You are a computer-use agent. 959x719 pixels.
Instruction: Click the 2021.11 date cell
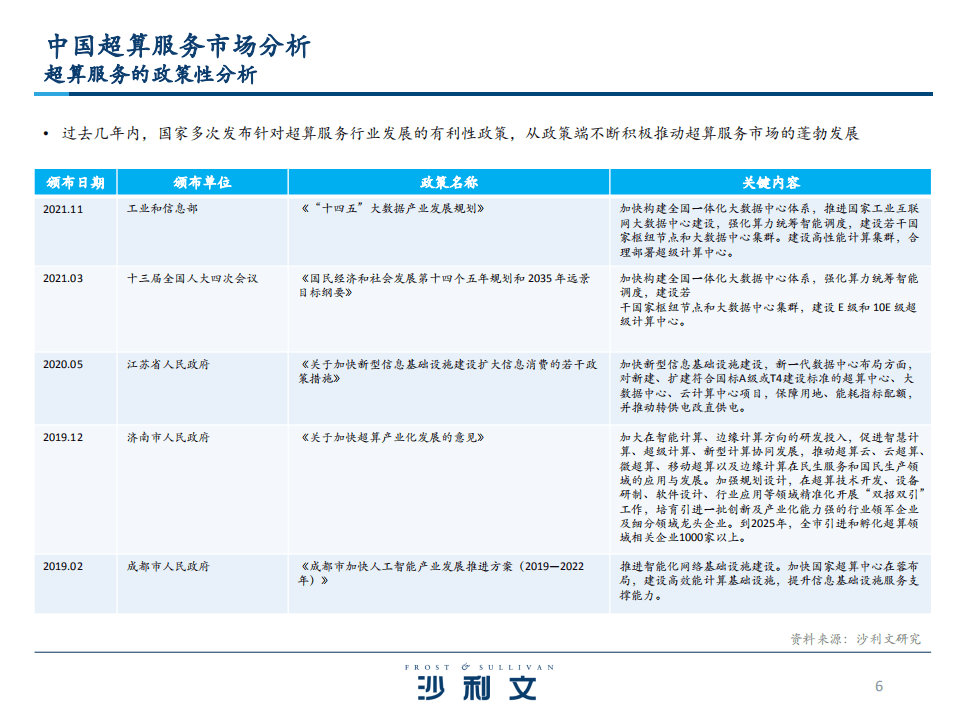click(x=62, y=209)
